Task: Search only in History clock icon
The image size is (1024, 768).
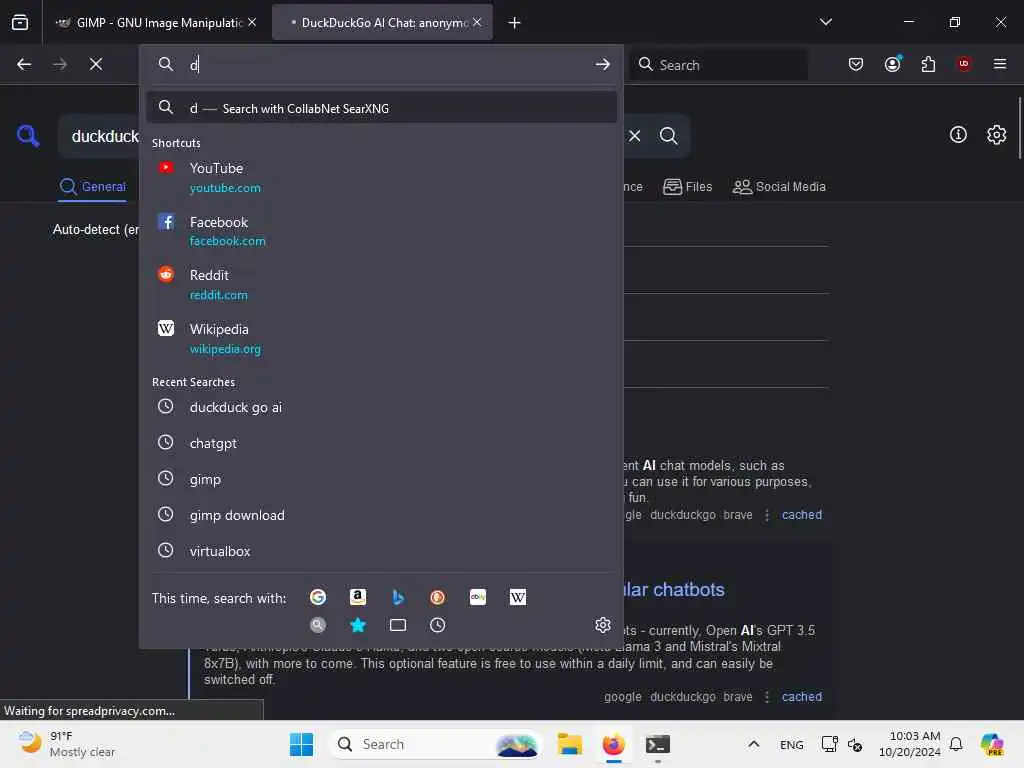Action: (438, 625)
